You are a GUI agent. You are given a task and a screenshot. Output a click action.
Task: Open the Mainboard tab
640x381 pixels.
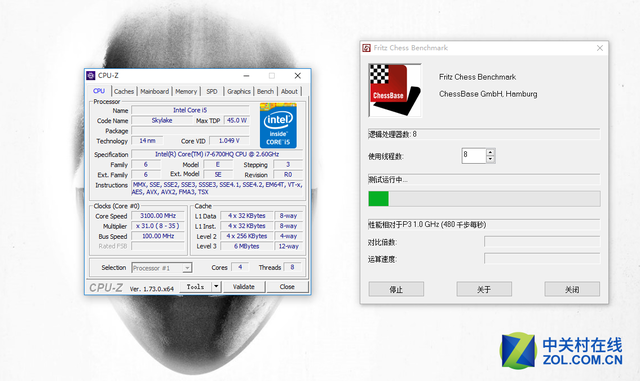pos(154,91)
